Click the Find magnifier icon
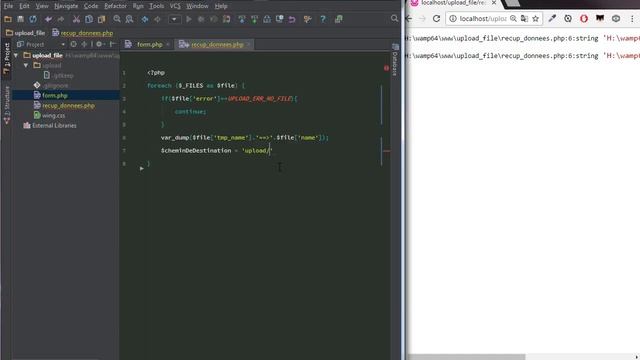The image size is (640, 360). [x=117, y=19]
